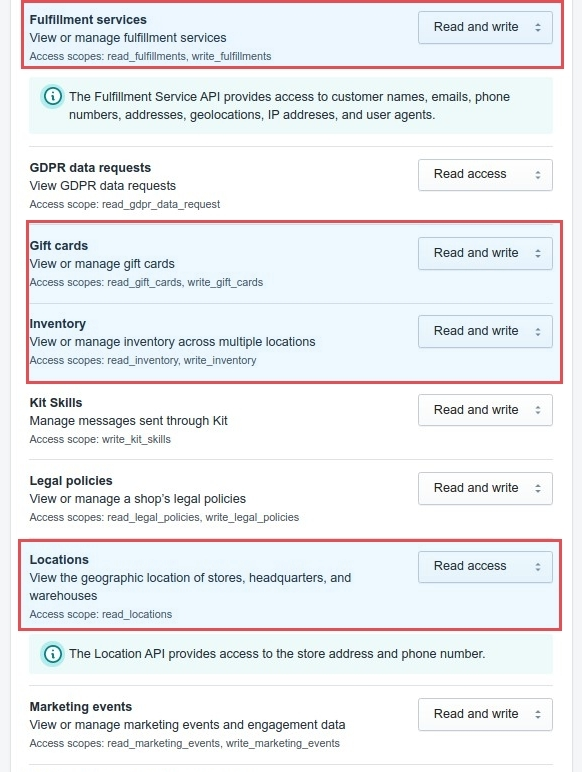Viewport: 584px width, 772px height.
Task: Open the Gift cards permission dropdown
Action: 485,253
